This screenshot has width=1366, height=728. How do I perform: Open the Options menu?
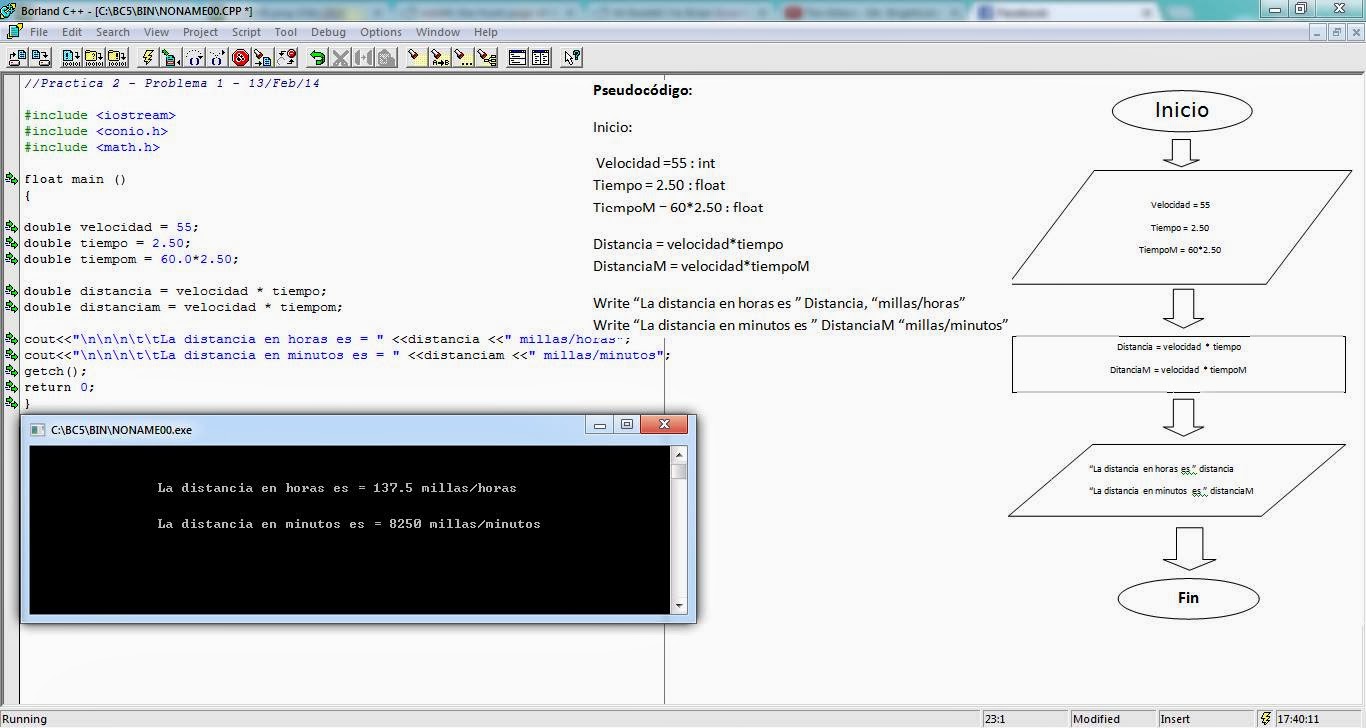click(380, 31)
